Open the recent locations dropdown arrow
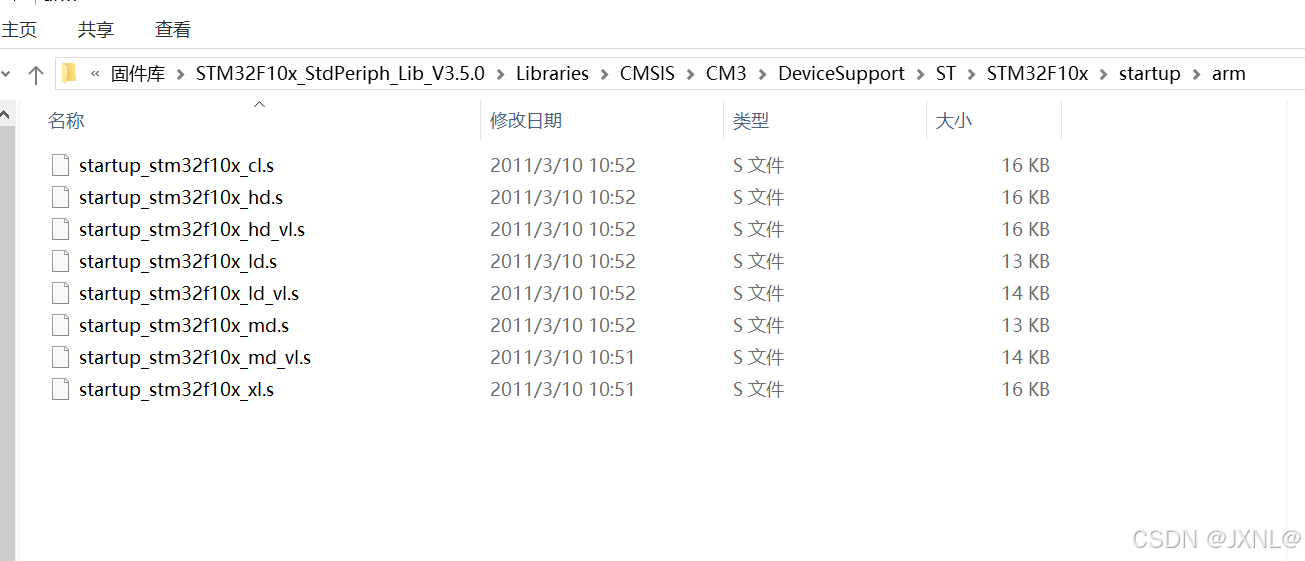This screenshot has width=1305, height=561. coord(6,74)
